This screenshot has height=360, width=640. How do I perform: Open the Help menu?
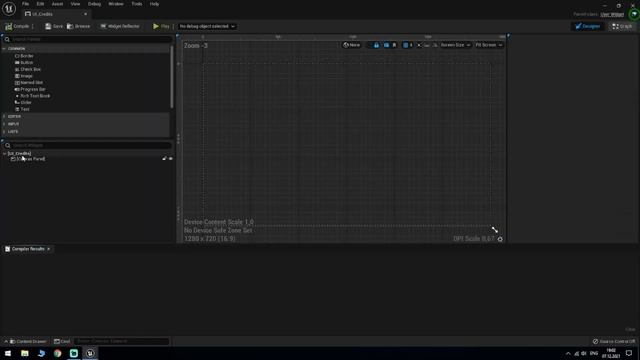click(x=154, y=4)
